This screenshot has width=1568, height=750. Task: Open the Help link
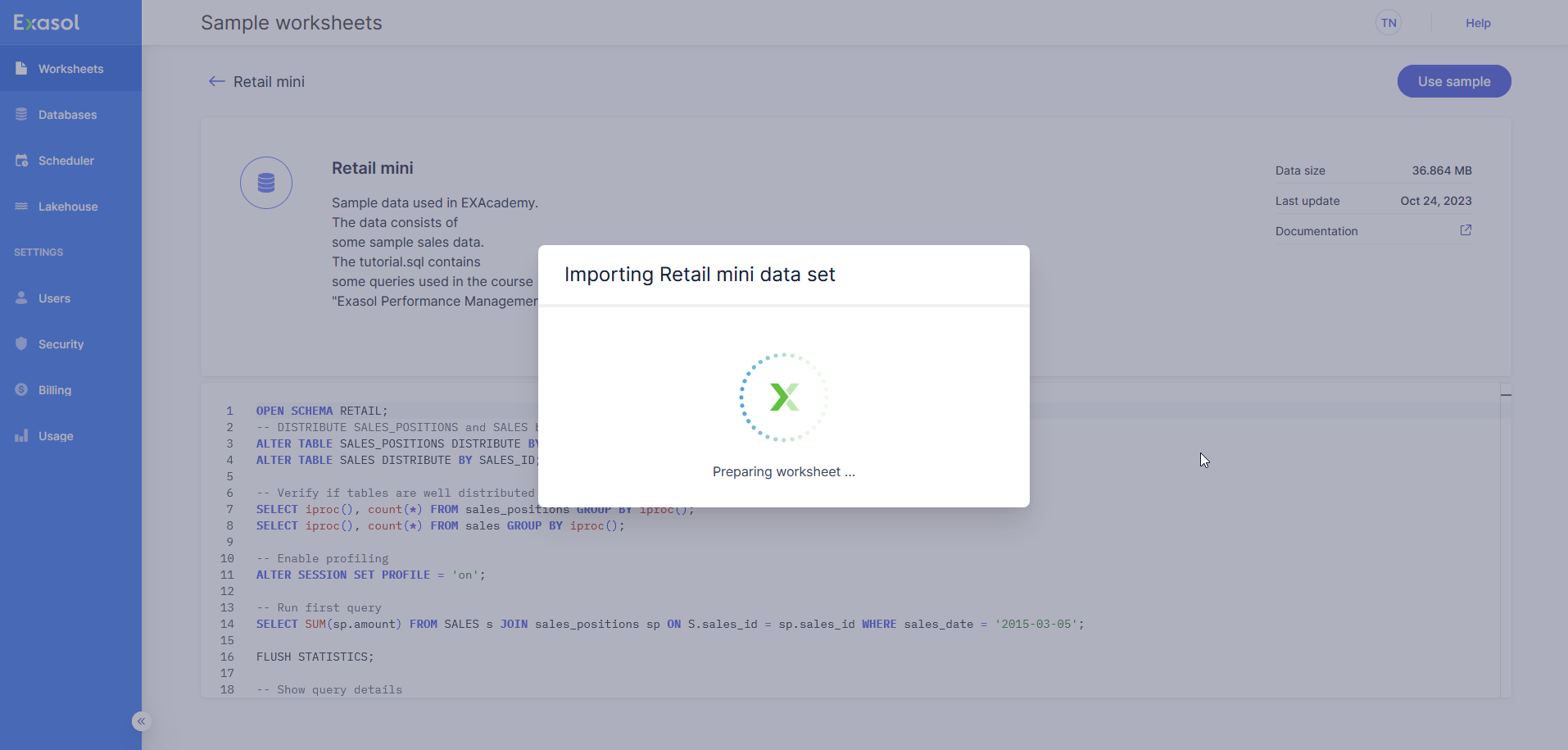click(x=1478, y=22)
